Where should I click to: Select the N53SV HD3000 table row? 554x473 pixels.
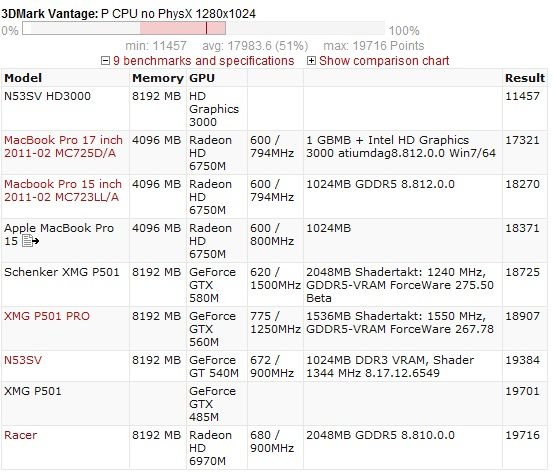coord(275,109)
